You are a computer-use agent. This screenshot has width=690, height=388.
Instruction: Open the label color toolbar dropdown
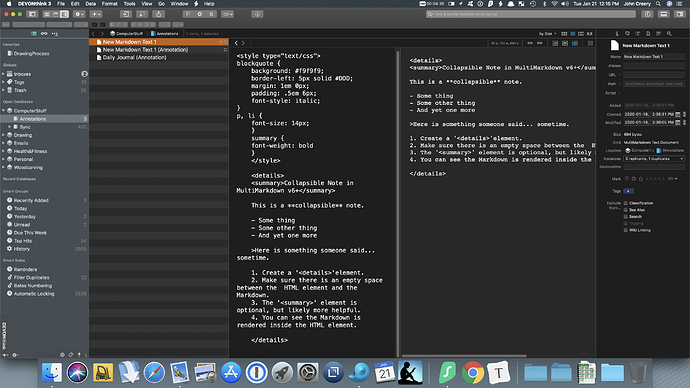click(228, 14)
